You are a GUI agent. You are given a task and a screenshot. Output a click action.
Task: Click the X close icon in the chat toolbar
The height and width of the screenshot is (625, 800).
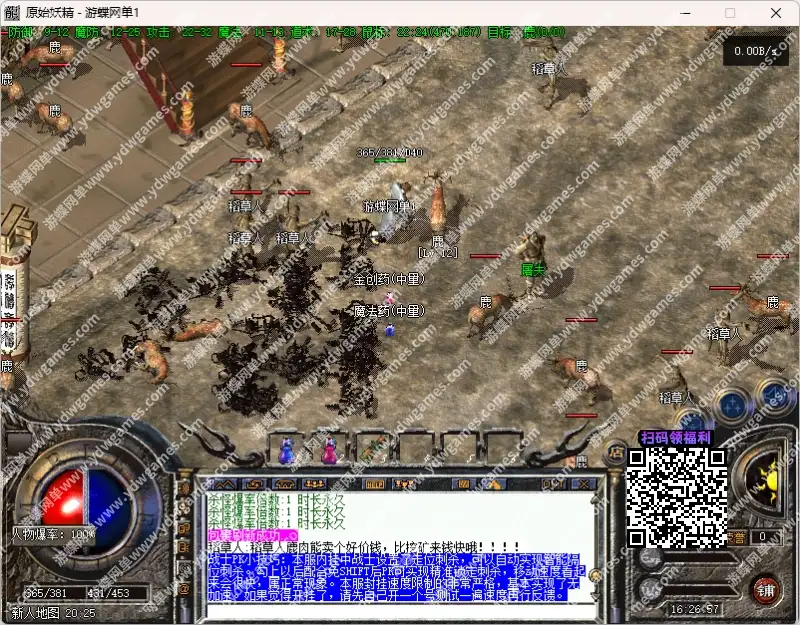[583, 484]
